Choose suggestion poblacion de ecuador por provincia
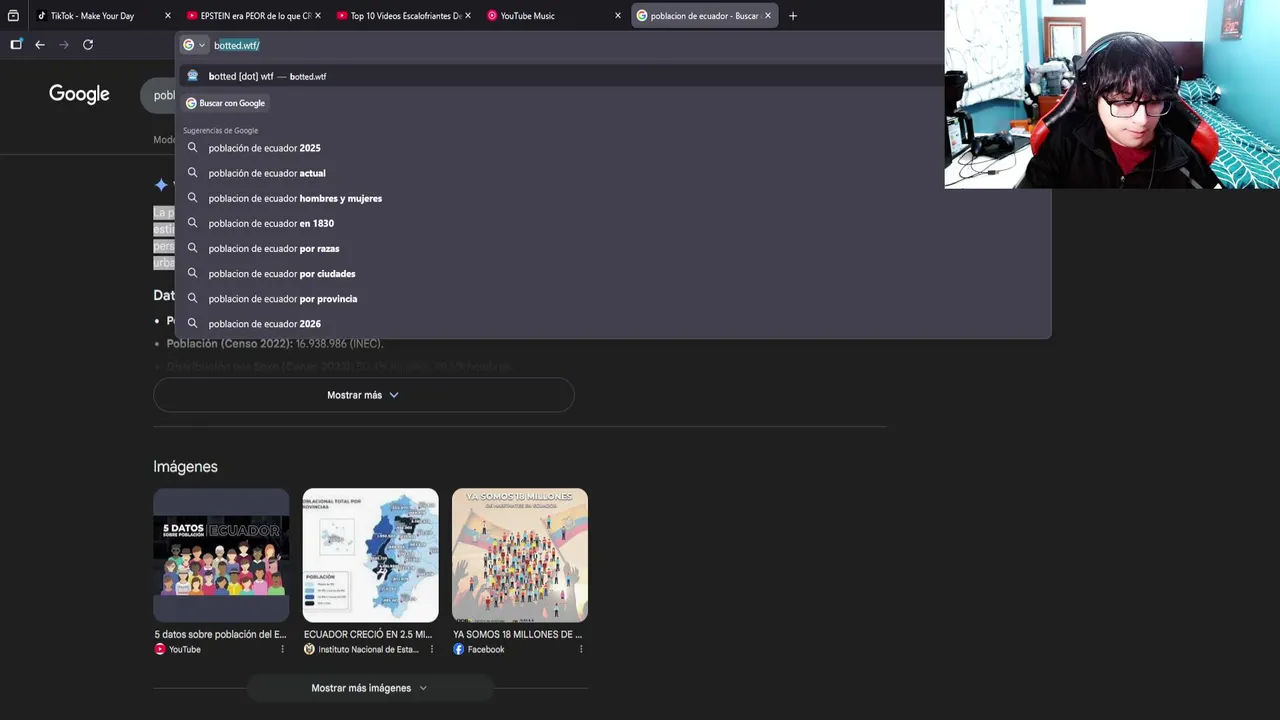Viewport: 1280px width, 720px height. pos(613,298)
